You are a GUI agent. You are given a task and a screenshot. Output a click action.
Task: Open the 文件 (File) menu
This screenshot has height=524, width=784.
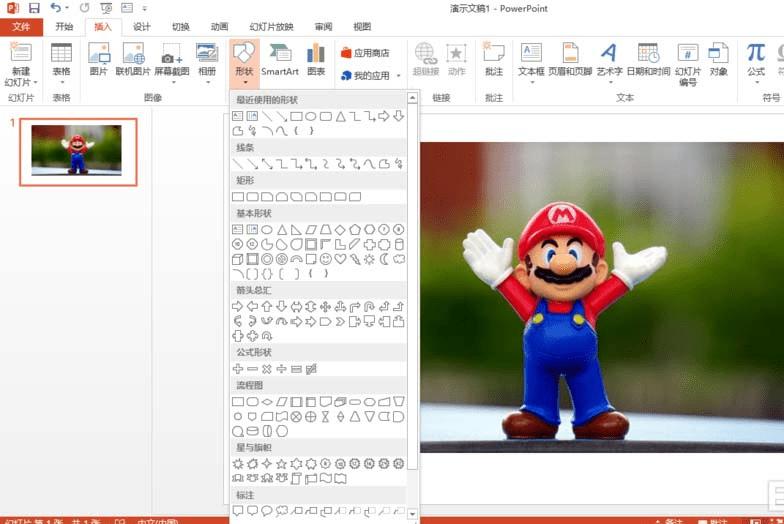pos(21,27)
